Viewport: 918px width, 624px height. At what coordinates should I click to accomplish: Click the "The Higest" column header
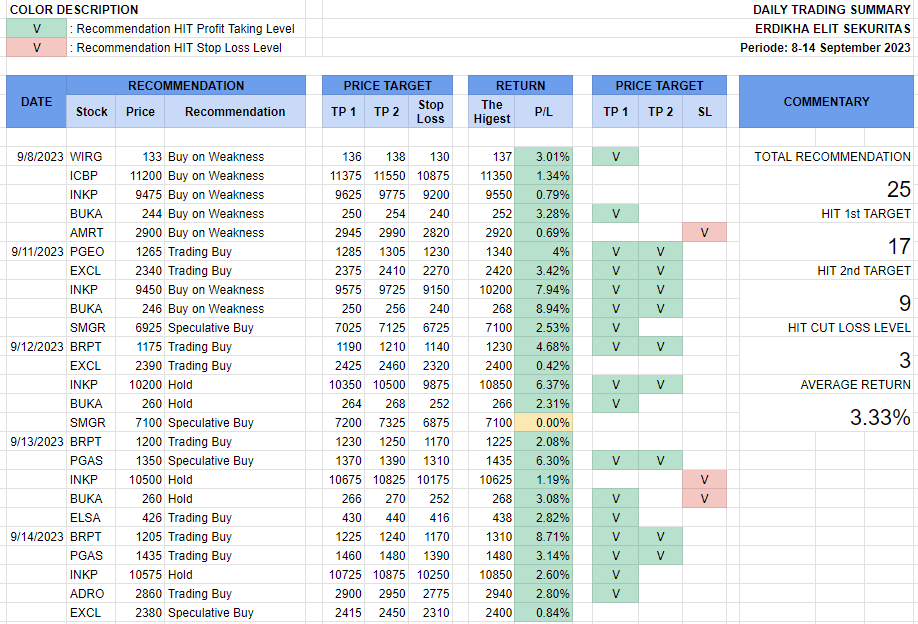tap(492, 111)
